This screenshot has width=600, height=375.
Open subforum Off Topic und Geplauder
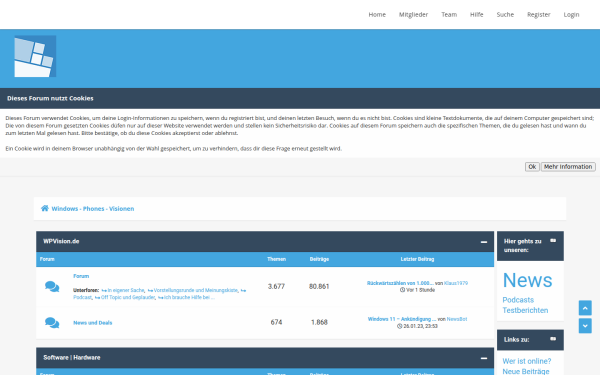(128, 297)
